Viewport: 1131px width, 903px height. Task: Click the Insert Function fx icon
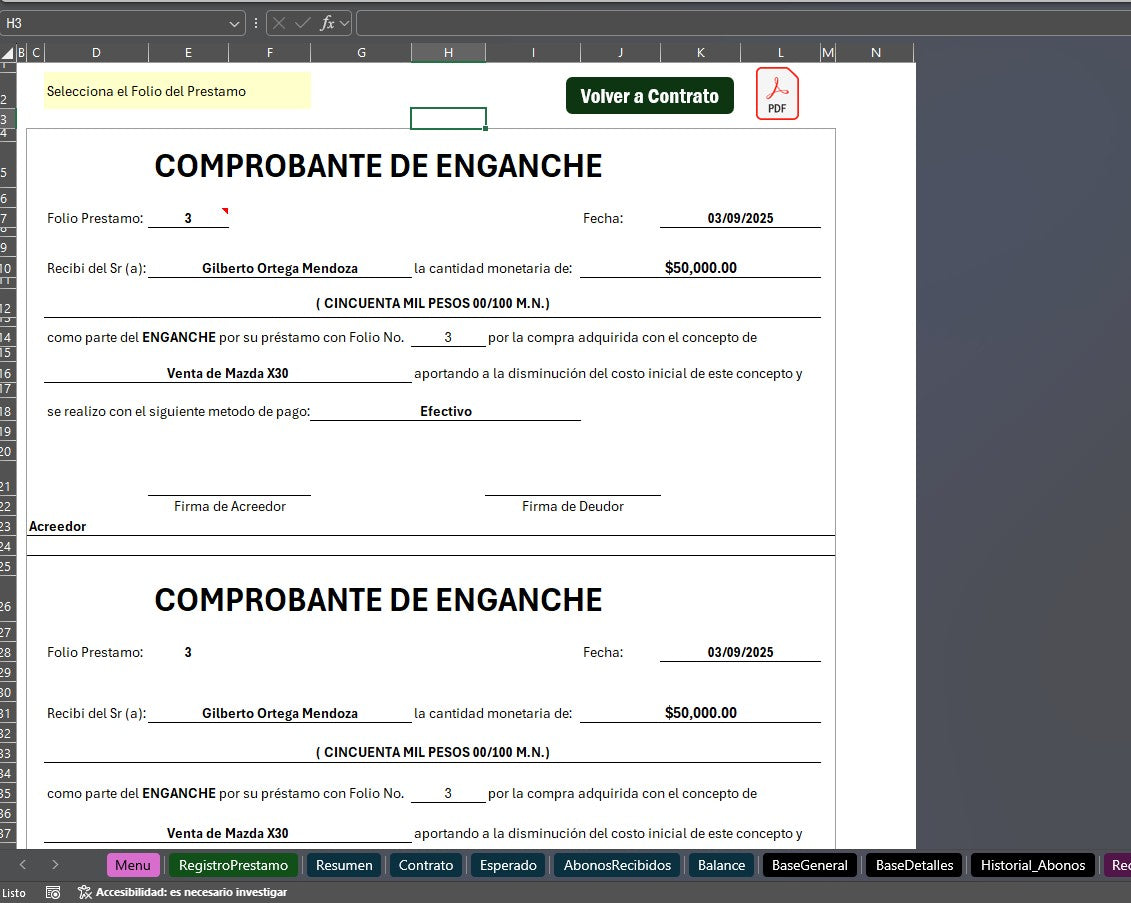328,23
